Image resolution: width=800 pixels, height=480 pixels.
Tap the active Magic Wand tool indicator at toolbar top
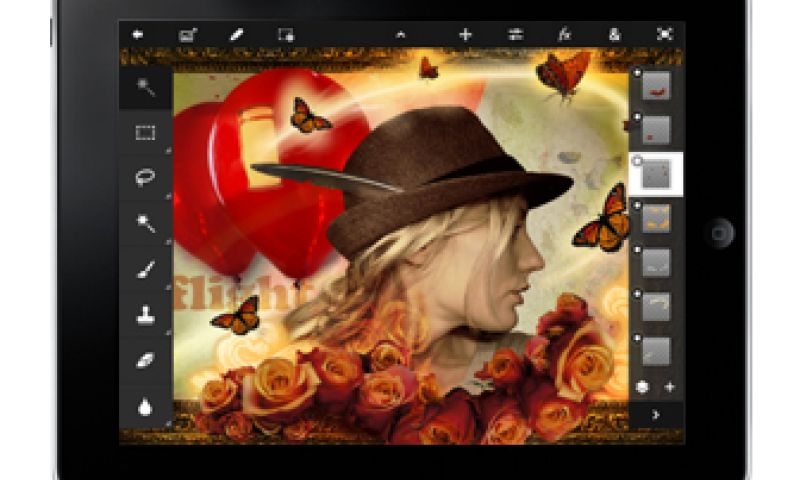click(x=146, y=87)
